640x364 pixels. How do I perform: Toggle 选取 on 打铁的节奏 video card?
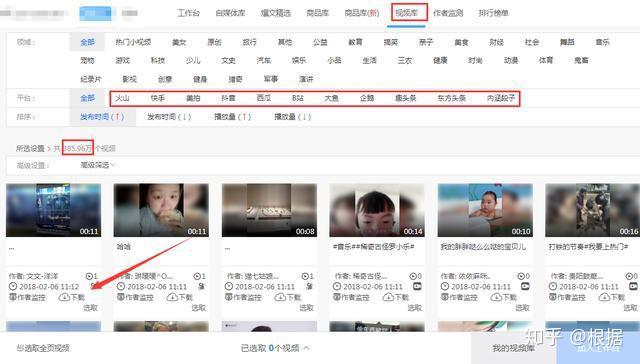(631, 308)
